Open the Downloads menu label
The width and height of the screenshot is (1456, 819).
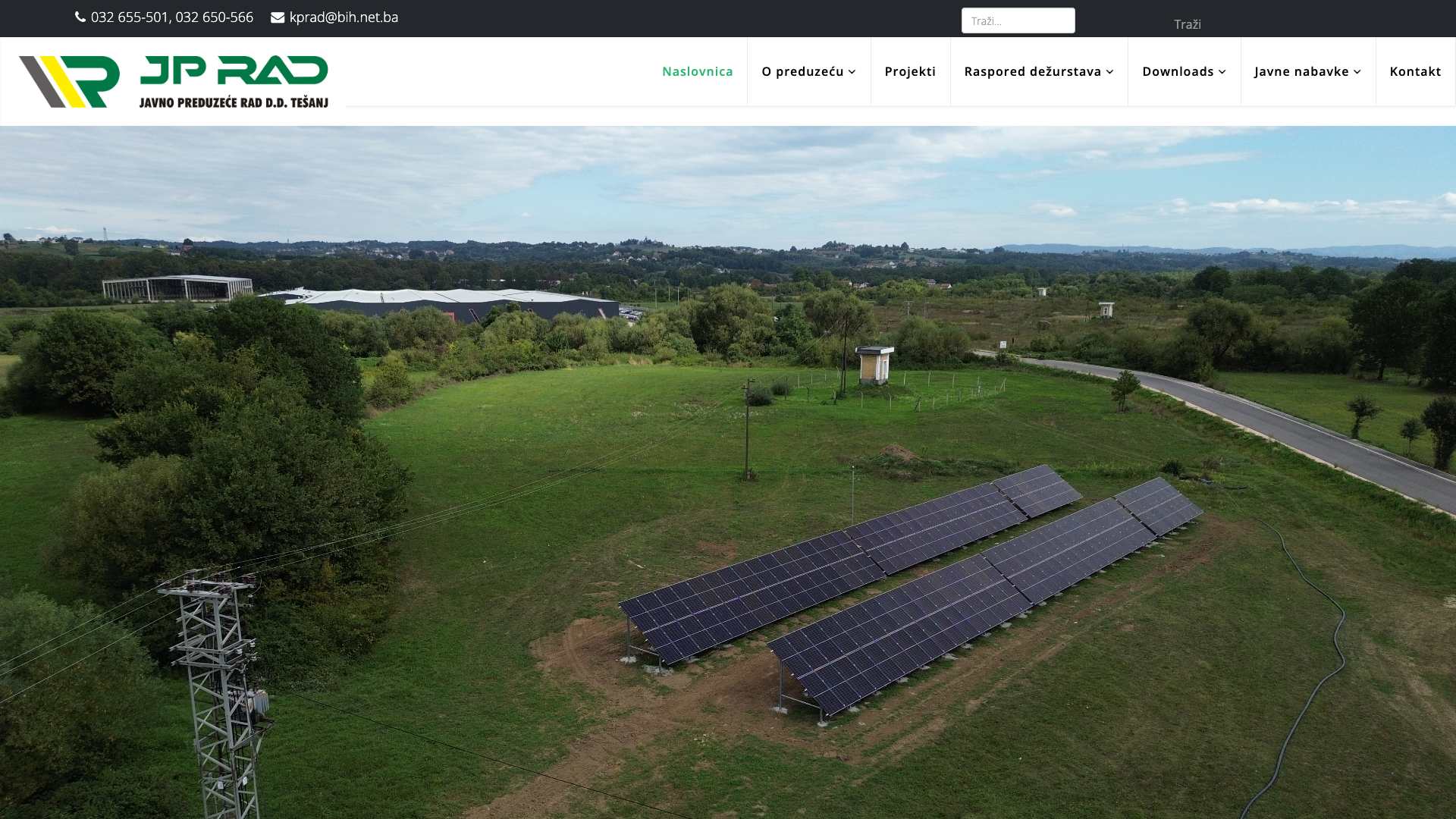[x=1178, y=71]
